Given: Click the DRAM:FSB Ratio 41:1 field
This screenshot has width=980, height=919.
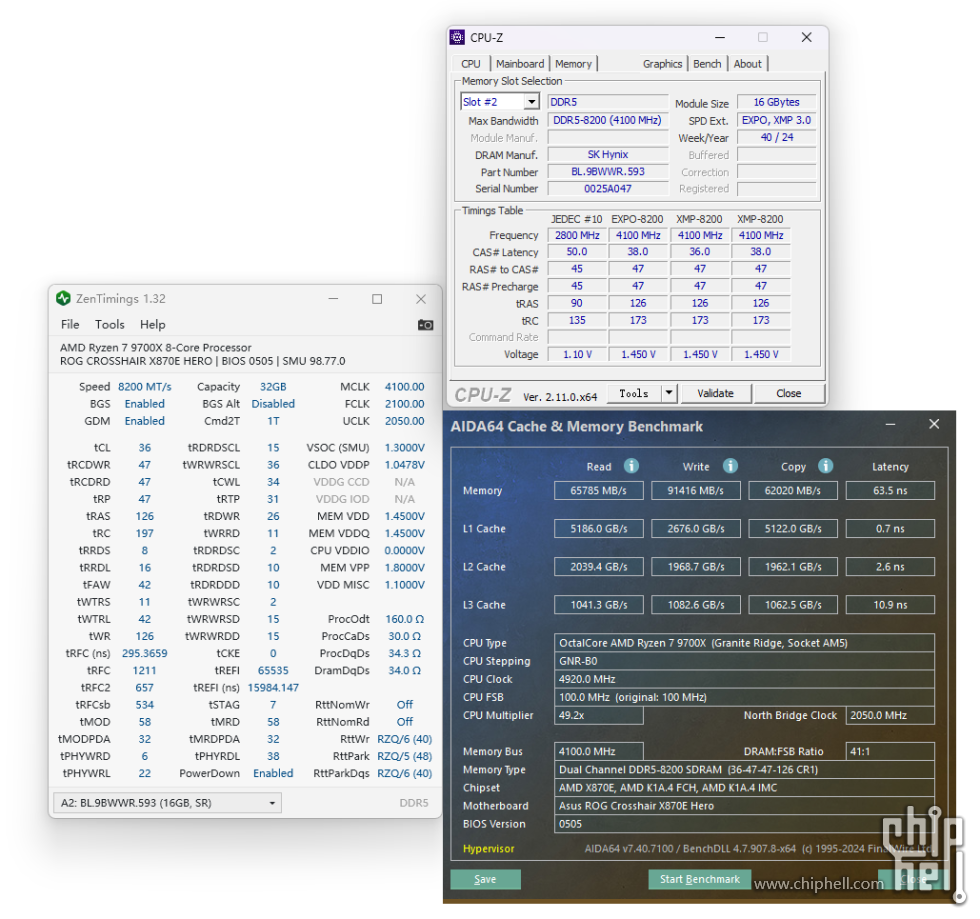Looking at the screenshot, I should point(890,751).
